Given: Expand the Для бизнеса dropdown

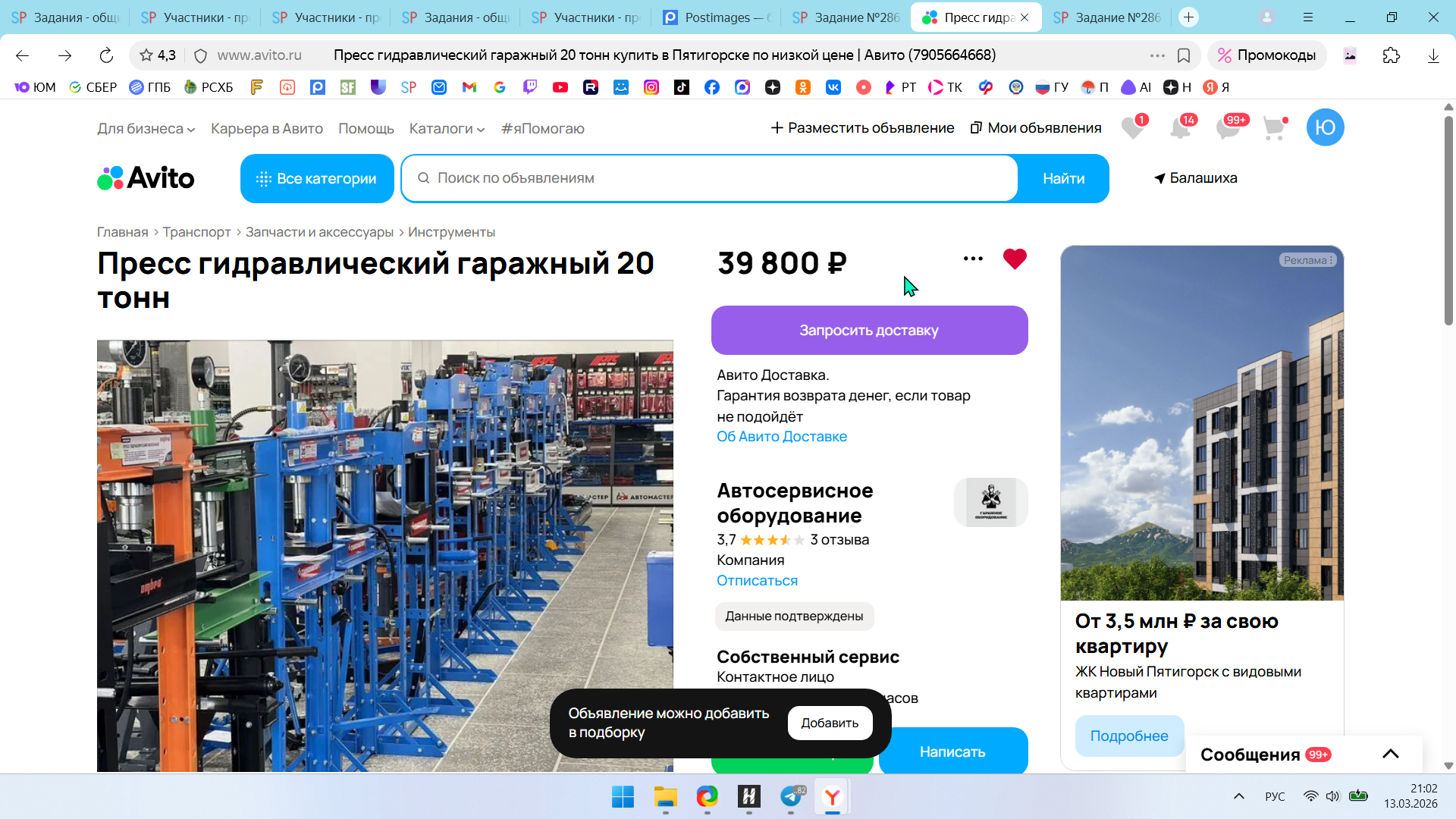Looking at the screenshot, I should tap(146, 129).
